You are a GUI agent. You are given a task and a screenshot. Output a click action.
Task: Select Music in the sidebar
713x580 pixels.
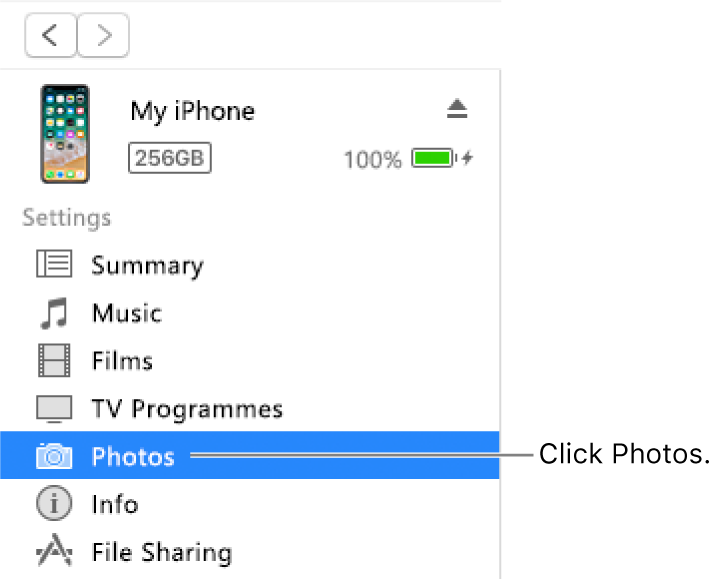(250, 313)
